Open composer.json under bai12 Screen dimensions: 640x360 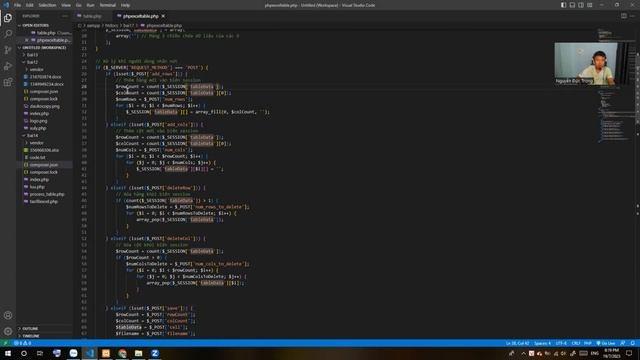click(44, 91)
